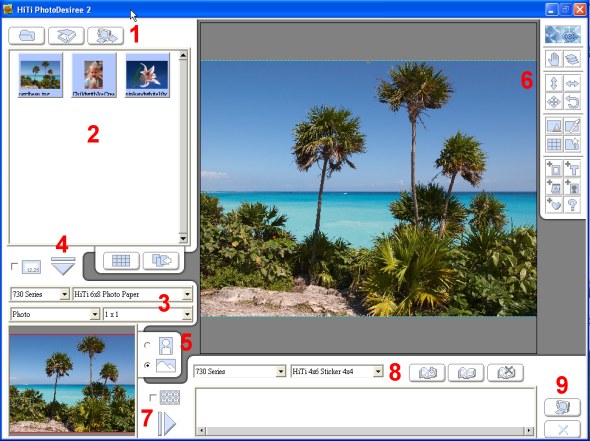Image resolution: width=590 pixels, height=441 pixels.
Task: Toggle the index grid checkbox
Action: coord(153,397)
